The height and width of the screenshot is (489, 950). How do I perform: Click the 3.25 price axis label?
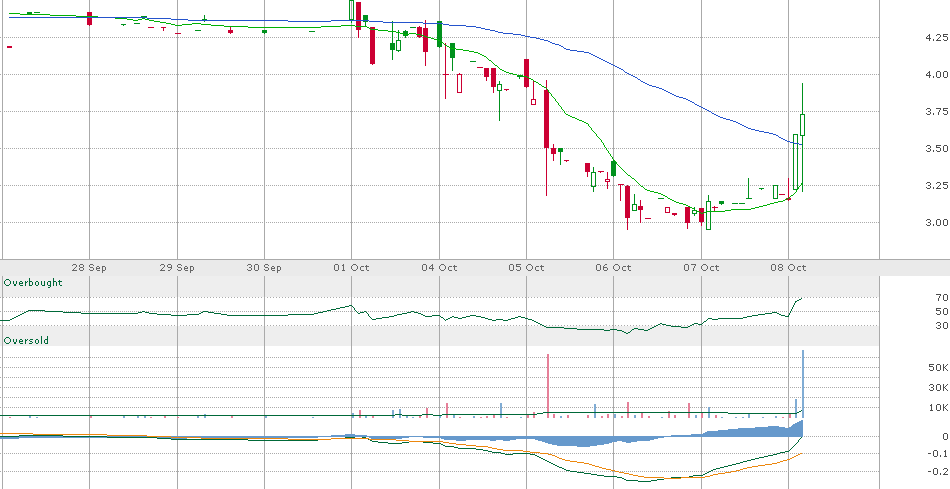coord(937,185)
